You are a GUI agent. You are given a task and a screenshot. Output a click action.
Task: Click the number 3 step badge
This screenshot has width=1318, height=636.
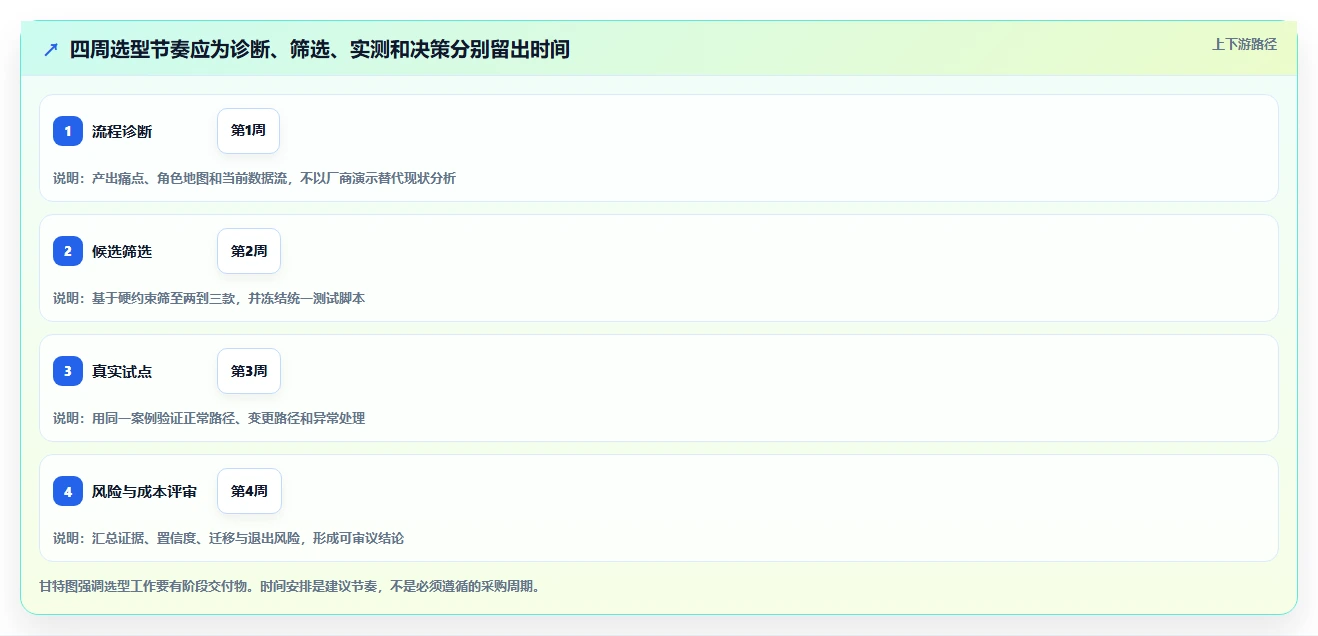click(x=68, y=371)
